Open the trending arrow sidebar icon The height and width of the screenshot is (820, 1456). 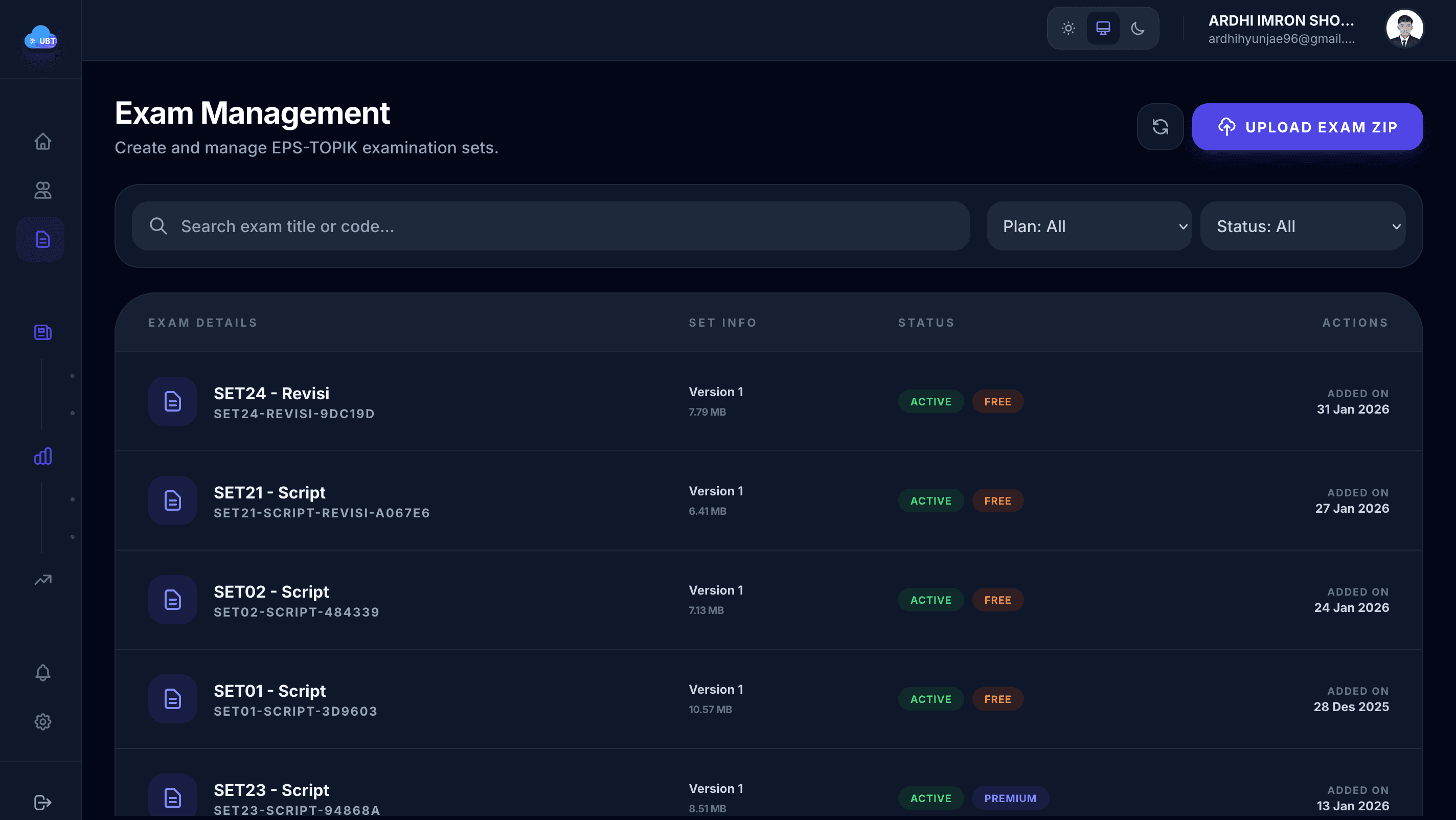click(x=42, y=580)
